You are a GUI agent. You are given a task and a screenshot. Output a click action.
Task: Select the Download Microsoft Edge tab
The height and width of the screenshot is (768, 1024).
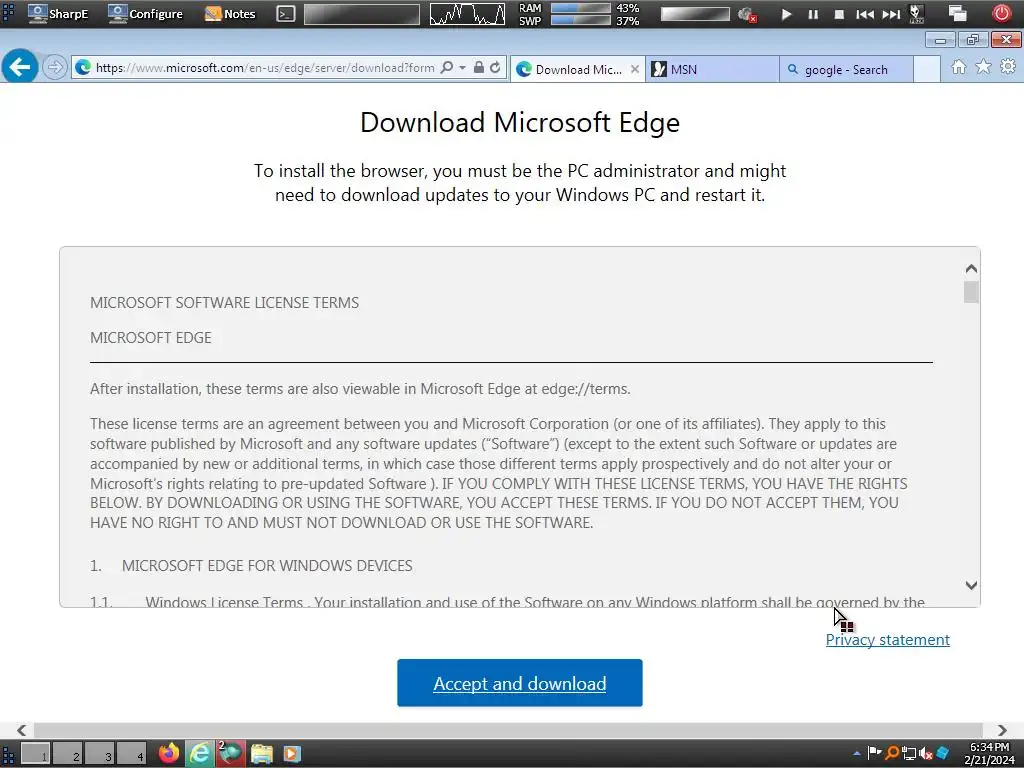pos(577,69)
